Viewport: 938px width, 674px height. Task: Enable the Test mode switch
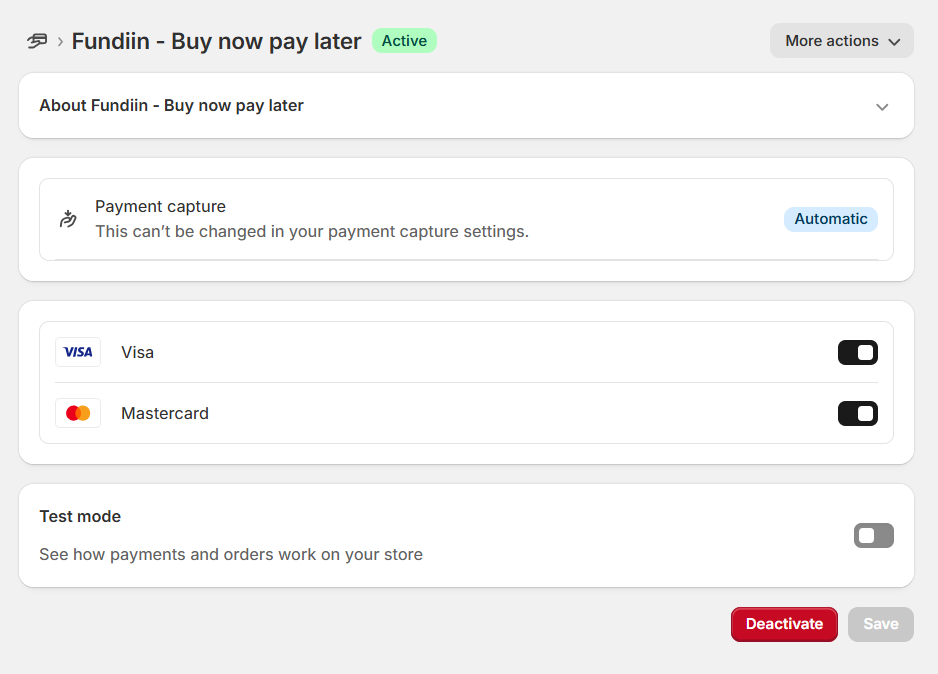873,536
